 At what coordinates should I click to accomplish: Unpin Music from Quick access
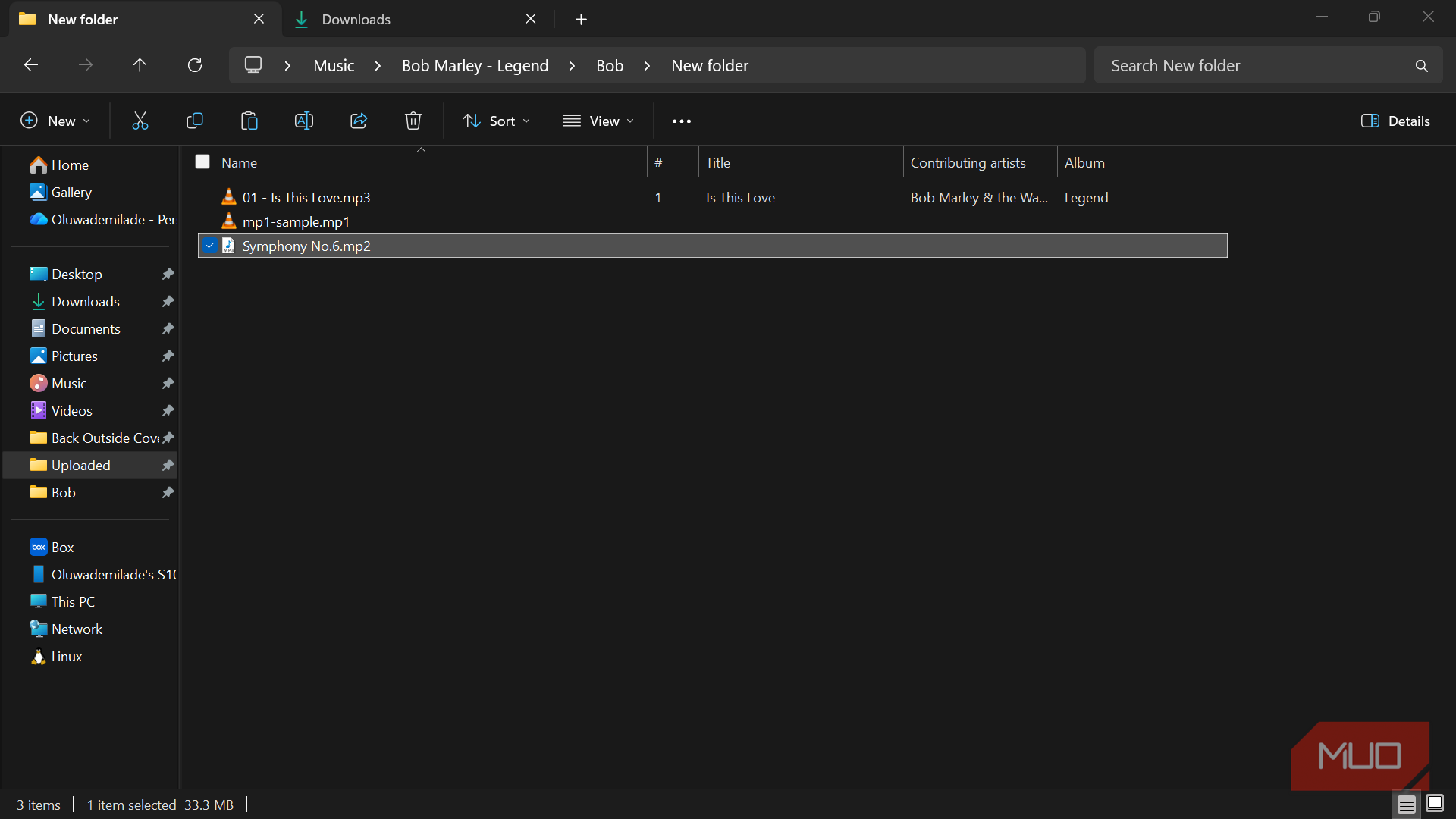(168, 383)
